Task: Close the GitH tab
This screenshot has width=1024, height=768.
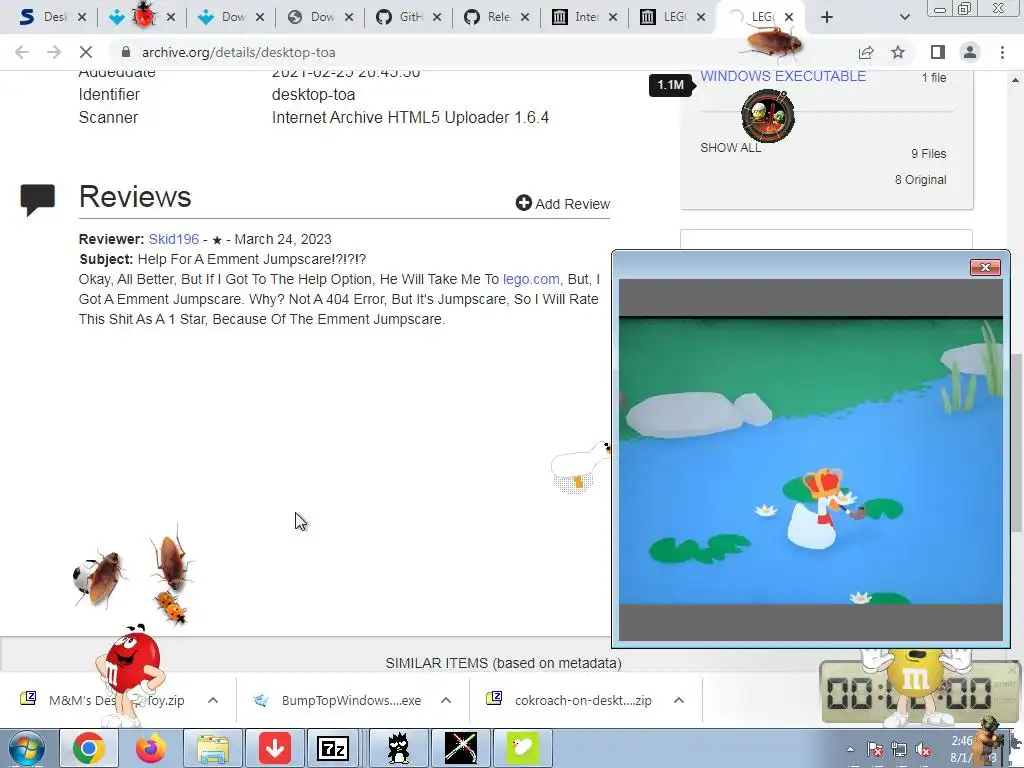Action: click(x=437, y=17)
